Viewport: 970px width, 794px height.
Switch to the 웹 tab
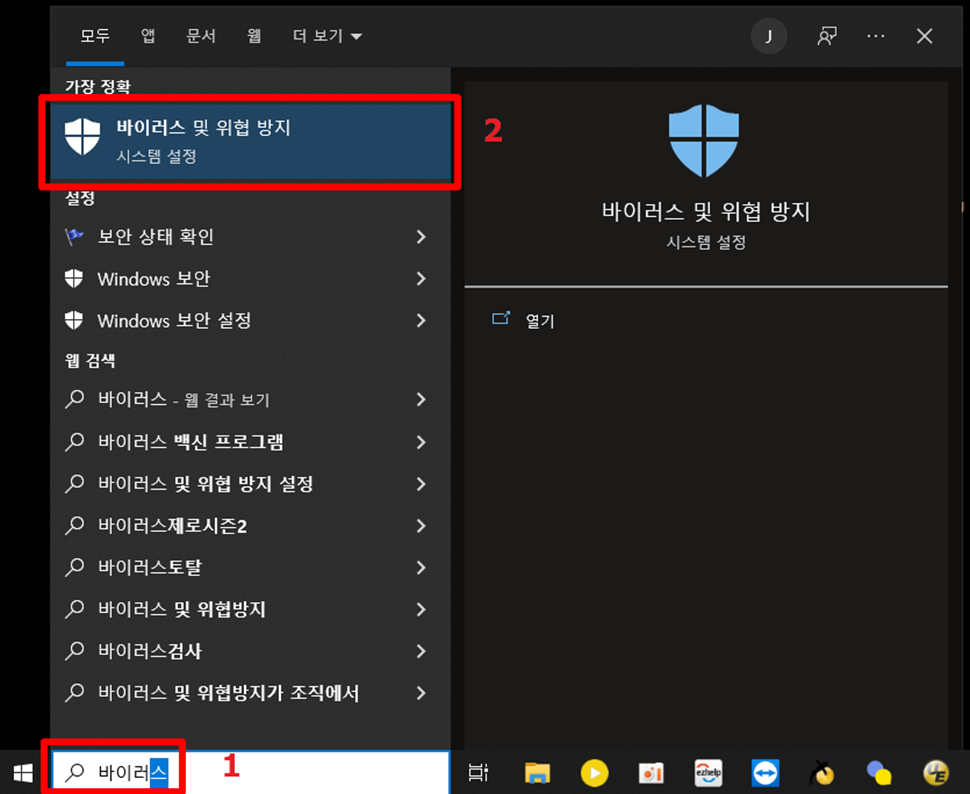[254, 36]
